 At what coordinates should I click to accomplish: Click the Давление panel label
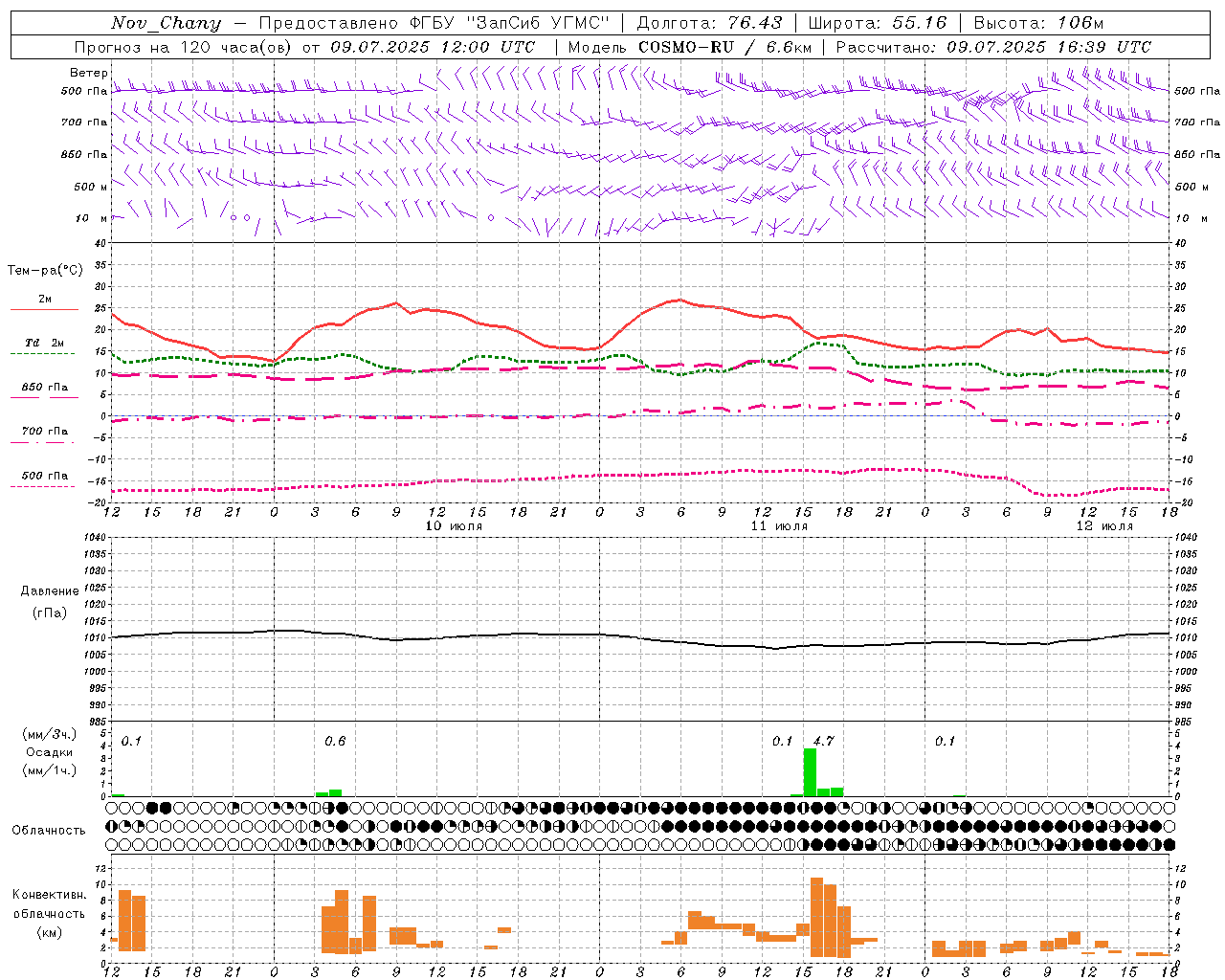(x=50, y=591)
